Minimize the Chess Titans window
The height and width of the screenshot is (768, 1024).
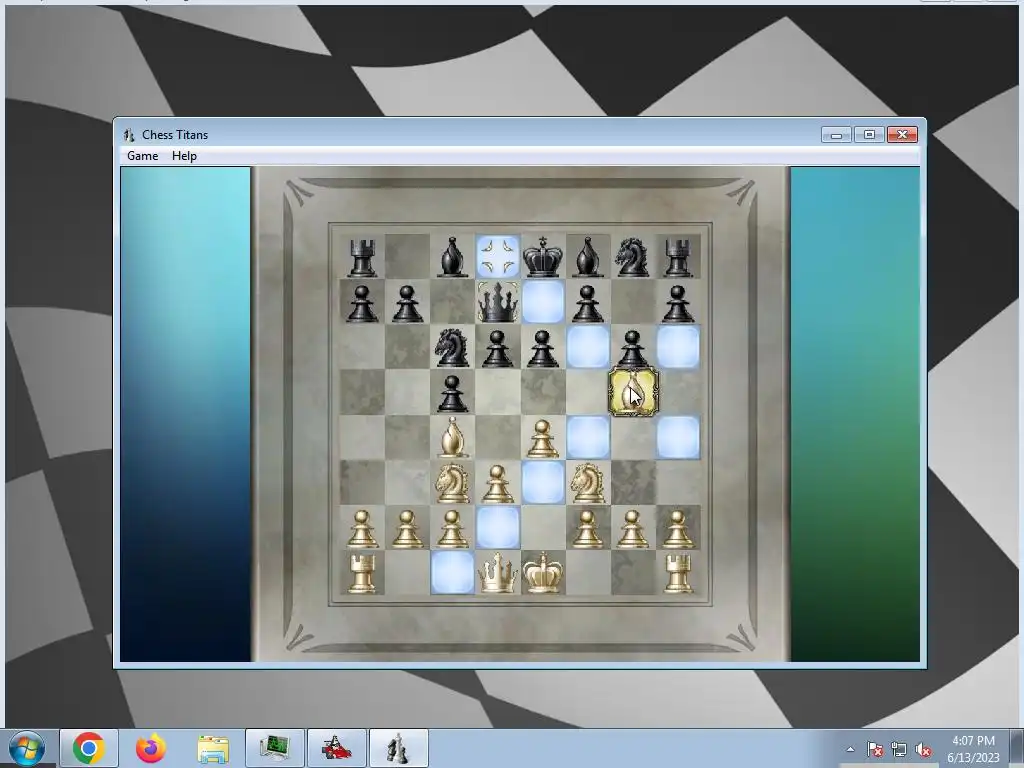click(x=837, y=135)
